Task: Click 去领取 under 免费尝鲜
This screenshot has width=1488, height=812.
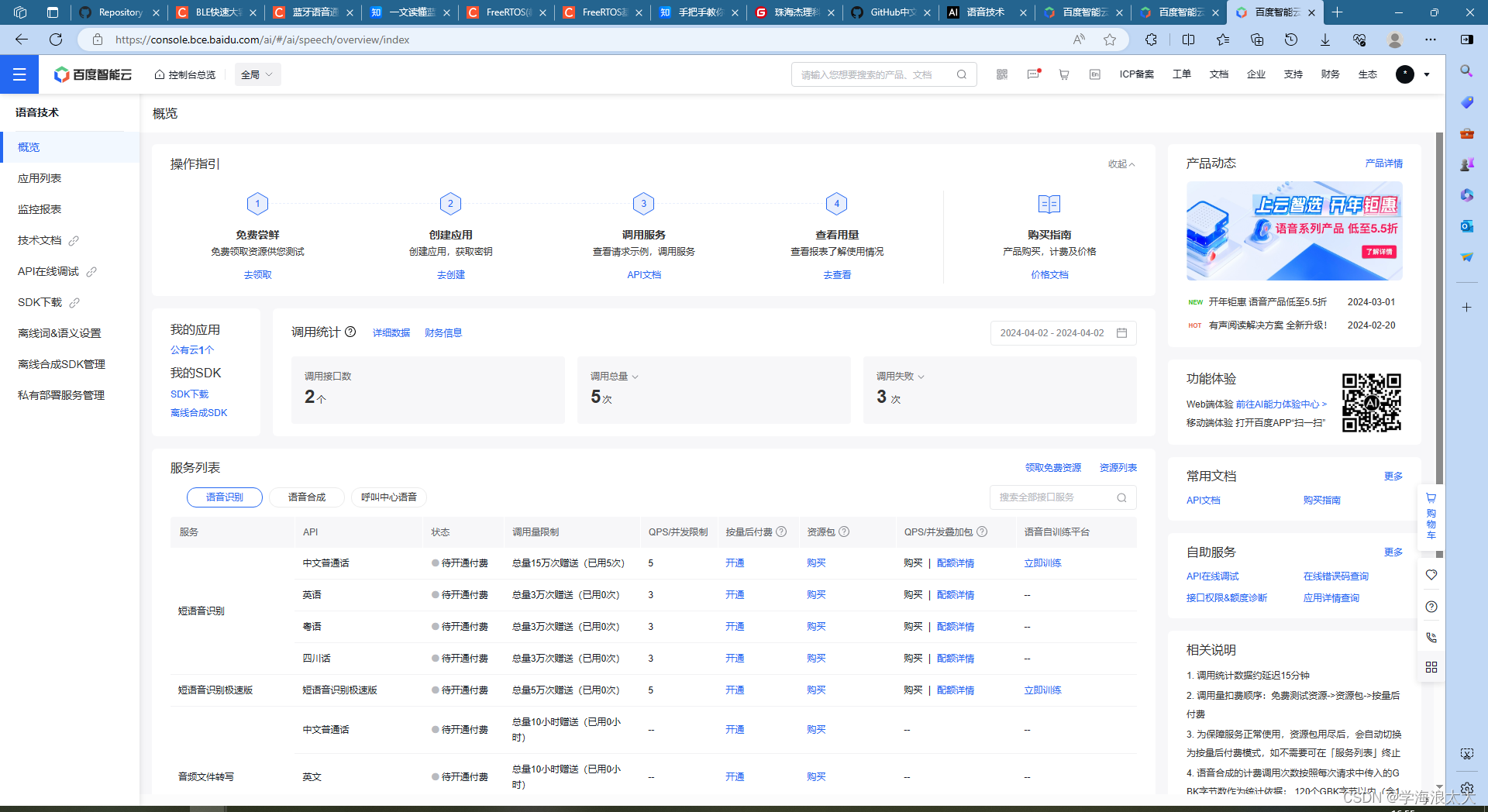Action: 257,275
